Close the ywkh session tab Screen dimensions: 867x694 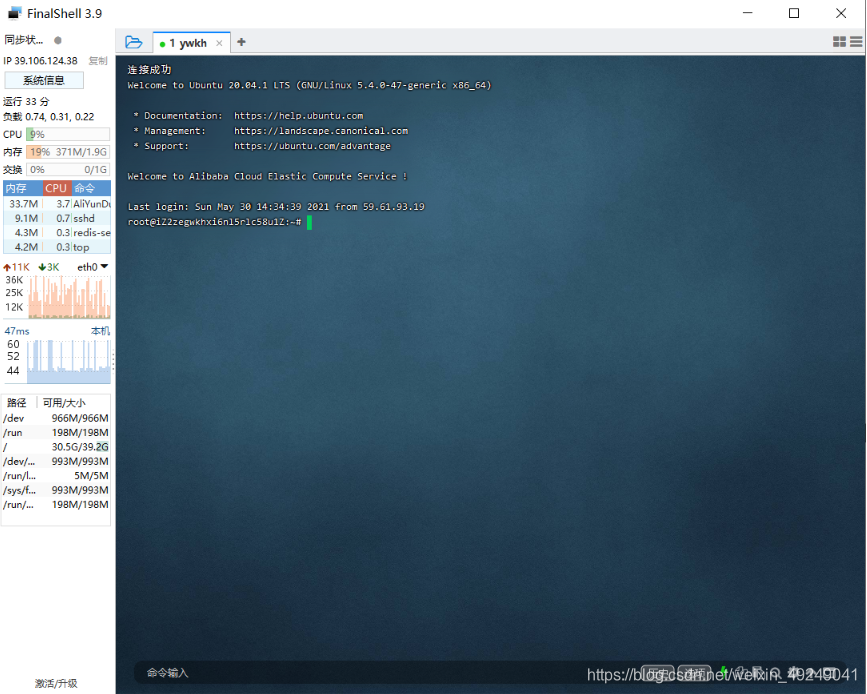(x=219, y=43)
